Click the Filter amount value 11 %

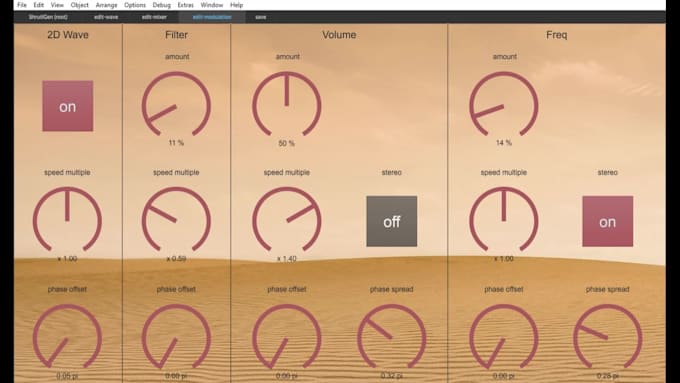click(176, 143)
